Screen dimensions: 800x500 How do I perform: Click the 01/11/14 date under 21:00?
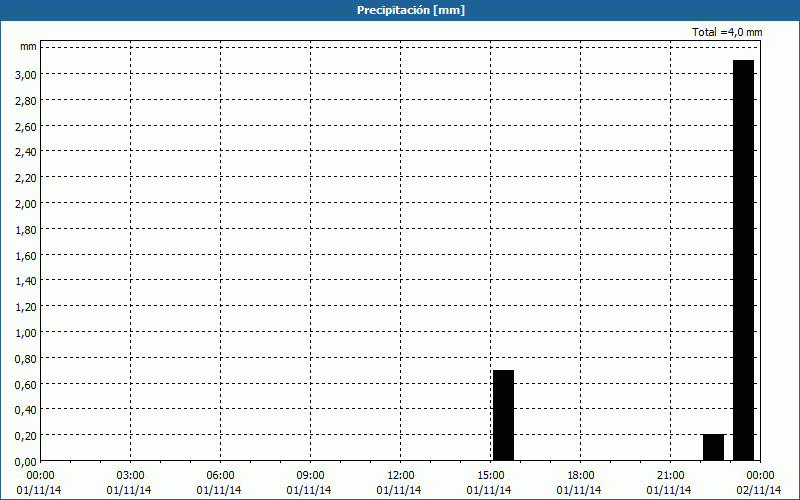click(x=669, y=490)
